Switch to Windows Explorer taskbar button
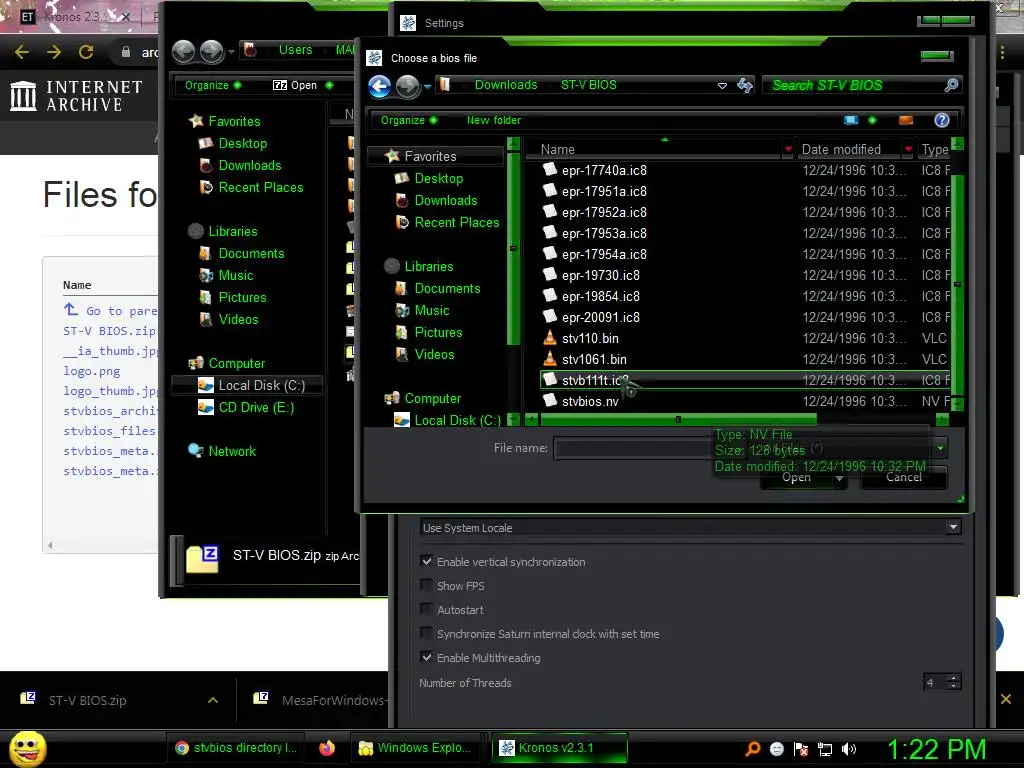The image size is (1024, 768). point(419,748)
